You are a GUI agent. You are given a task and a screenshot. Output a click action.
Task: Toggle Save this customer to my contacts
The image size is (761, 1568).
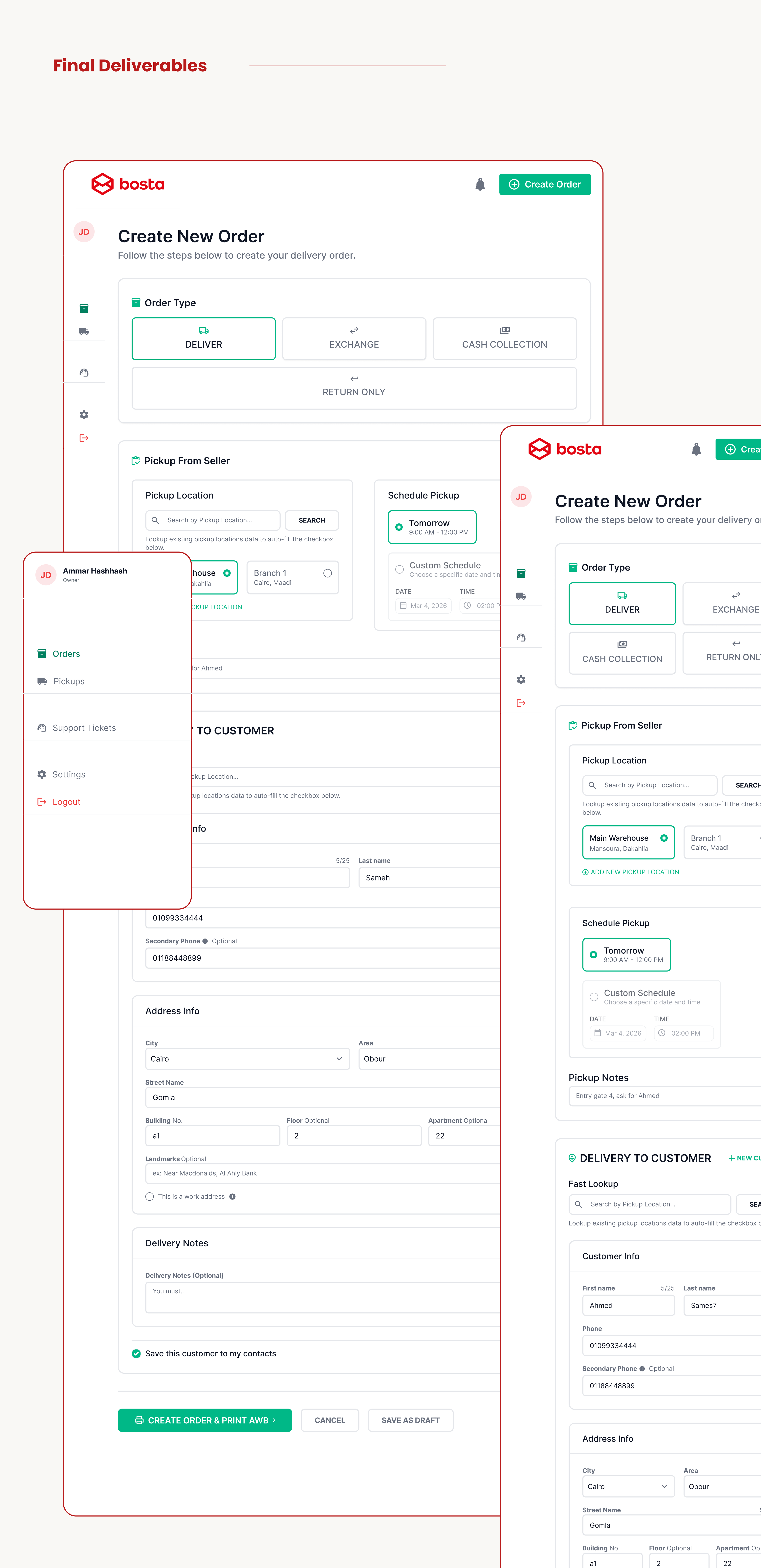136,1354
